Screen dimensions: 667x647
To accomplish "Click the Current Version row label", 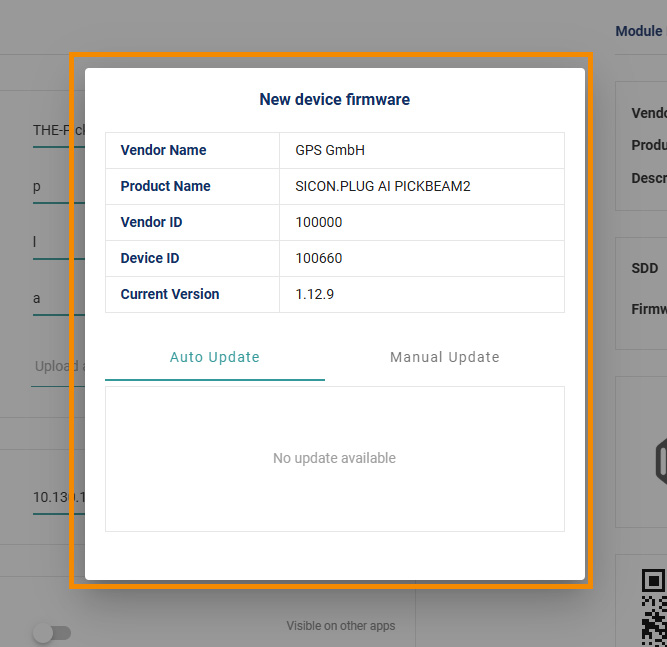I will [x=170, y=294].
